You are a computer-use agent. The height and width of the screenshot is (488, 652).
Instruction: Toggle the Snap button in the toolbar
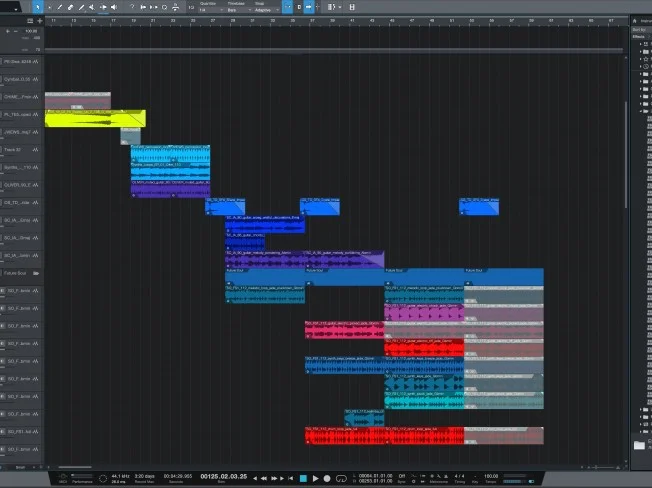[x=288, y=7]
